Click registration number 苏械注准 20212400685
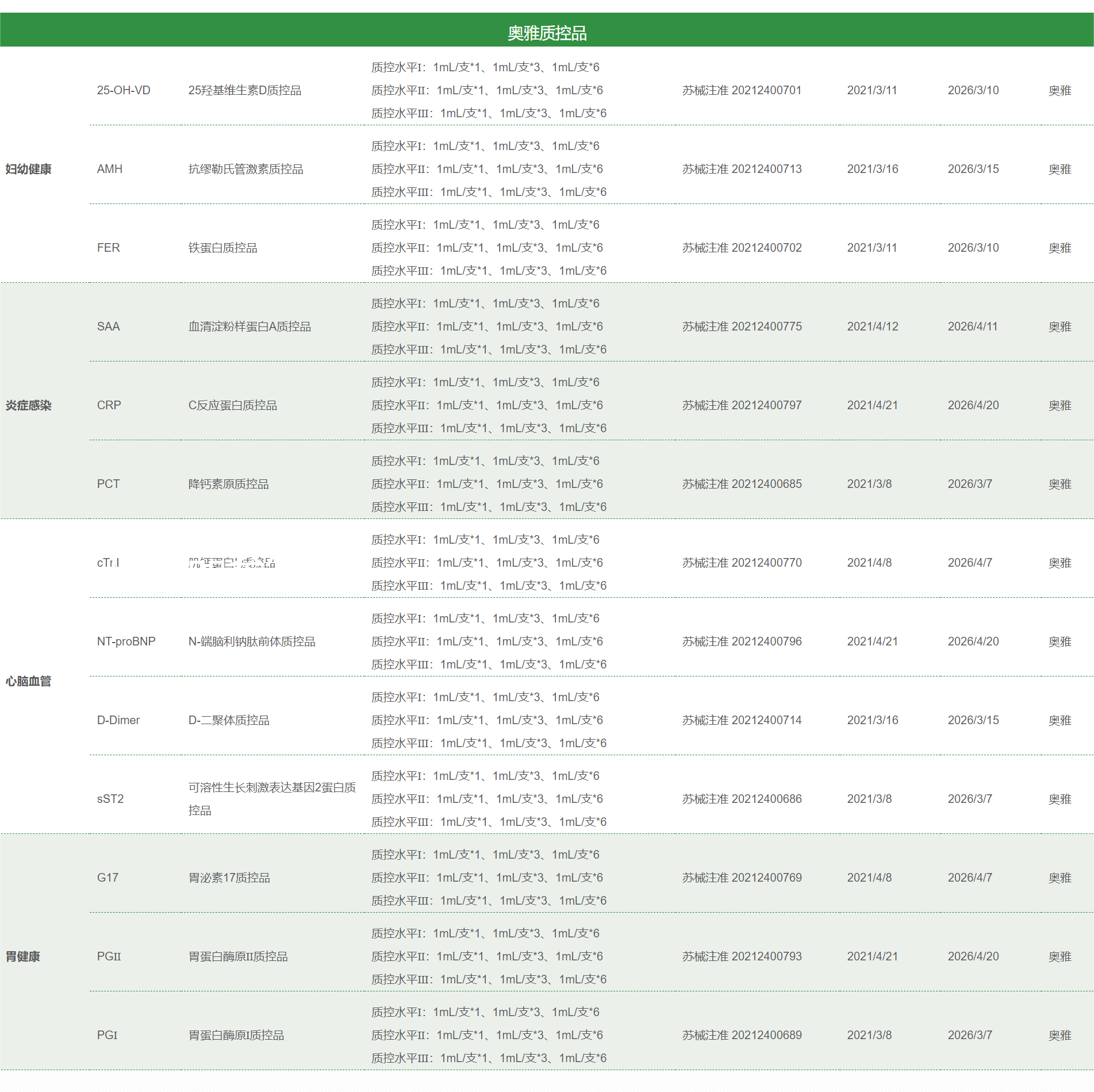1094x1092 pixels. click(x=742, y=484)
